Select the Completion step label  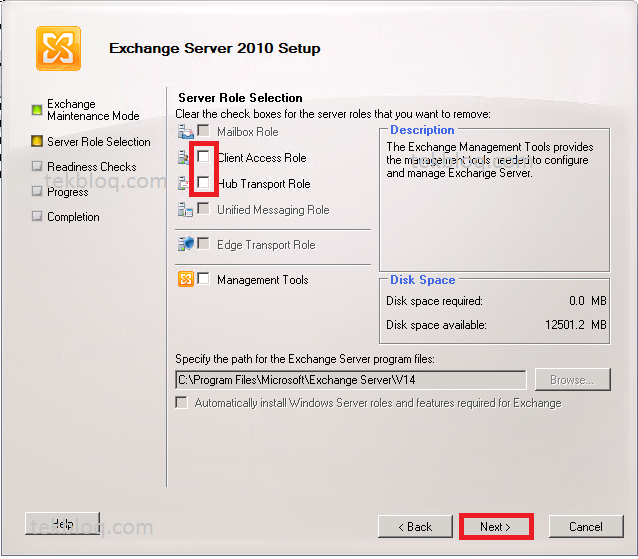click(x=73, y=217)
